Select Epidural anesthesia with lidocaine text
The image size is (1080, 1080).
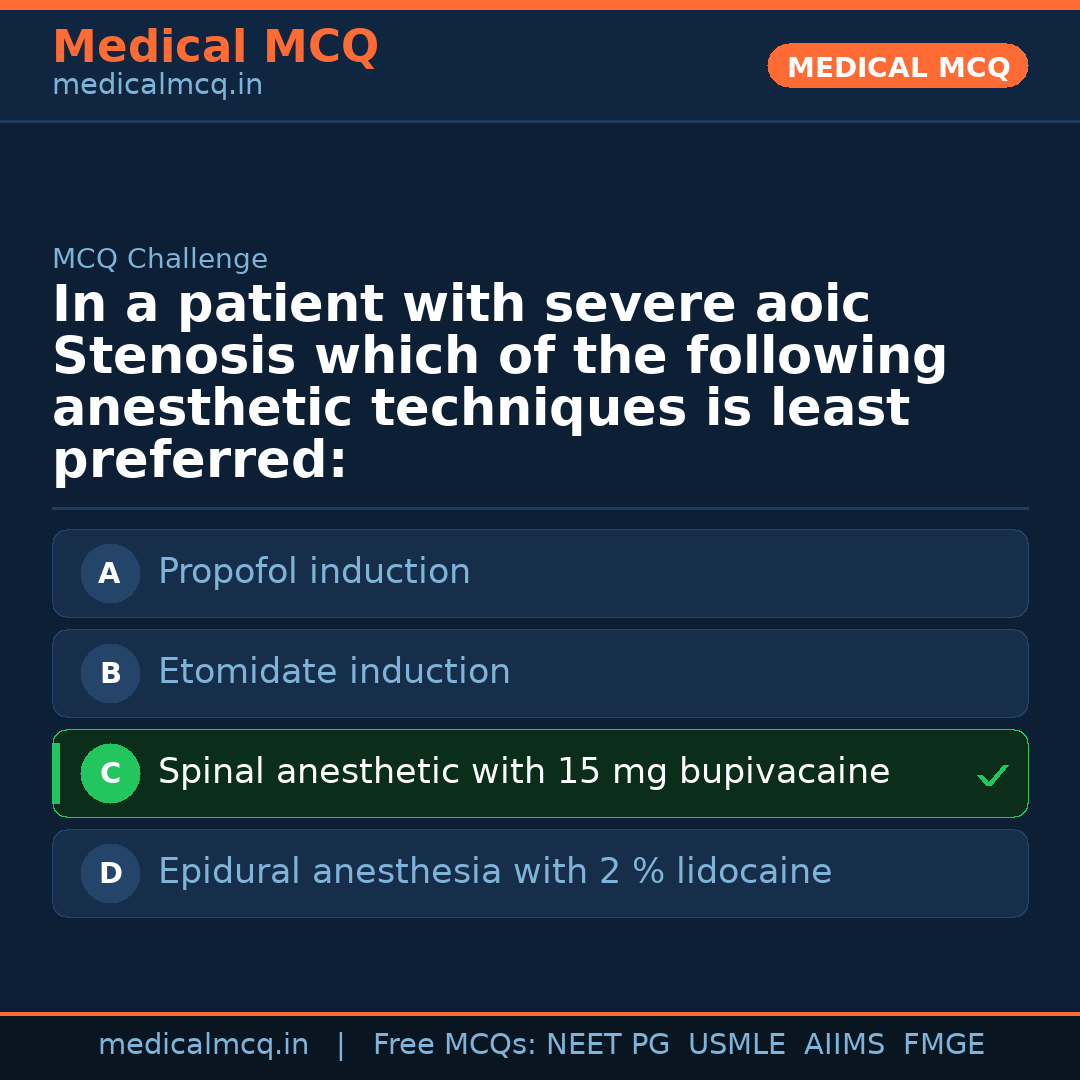click(494, 872)
